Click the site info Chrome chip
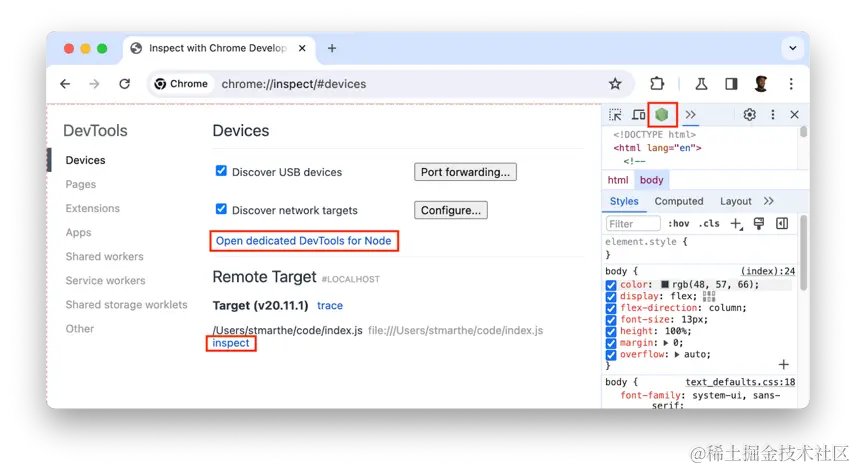The width and height of the screenshot is (856, 470). point(182,84)
